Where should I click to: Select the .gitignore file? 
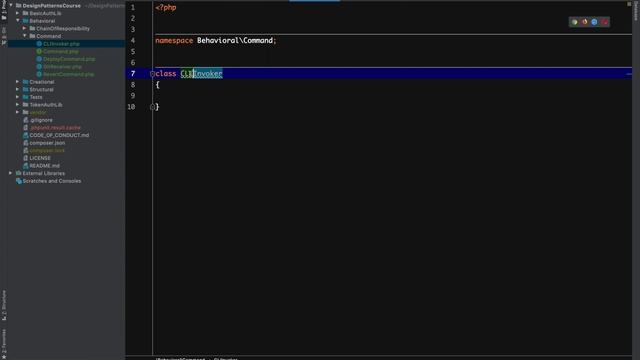(41, 120)
